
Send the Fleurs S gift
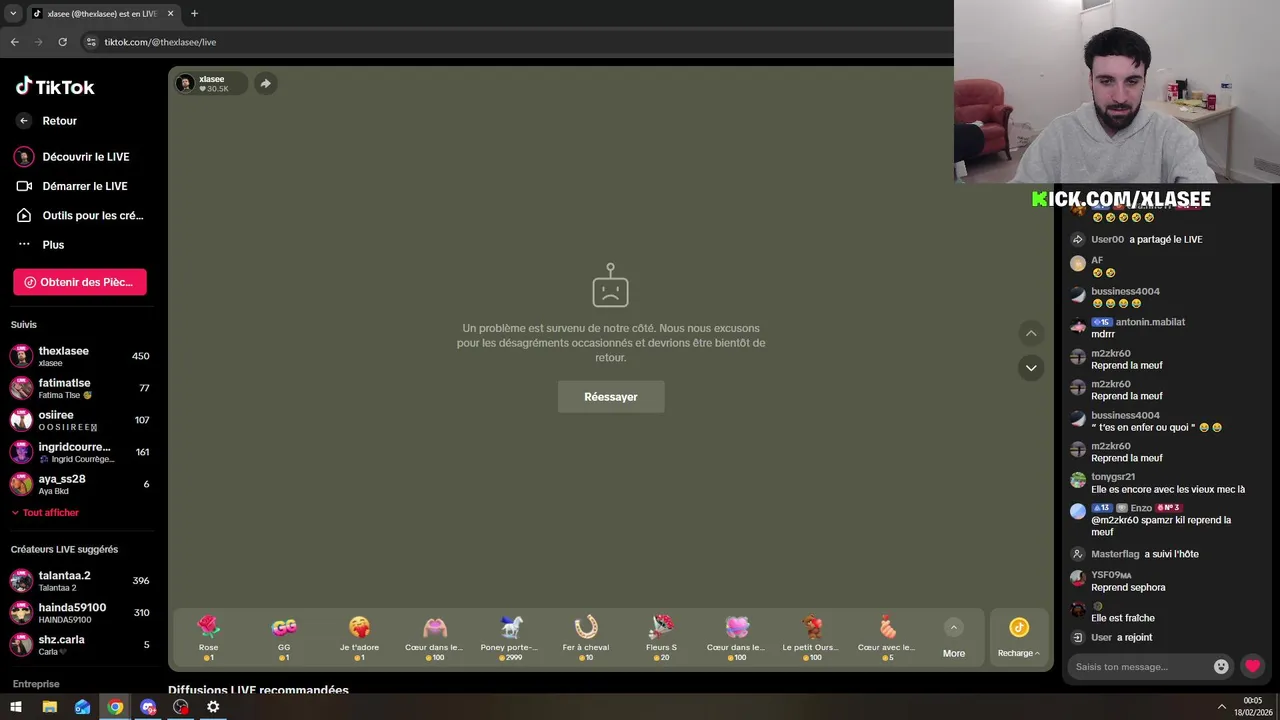click(661, 637)
